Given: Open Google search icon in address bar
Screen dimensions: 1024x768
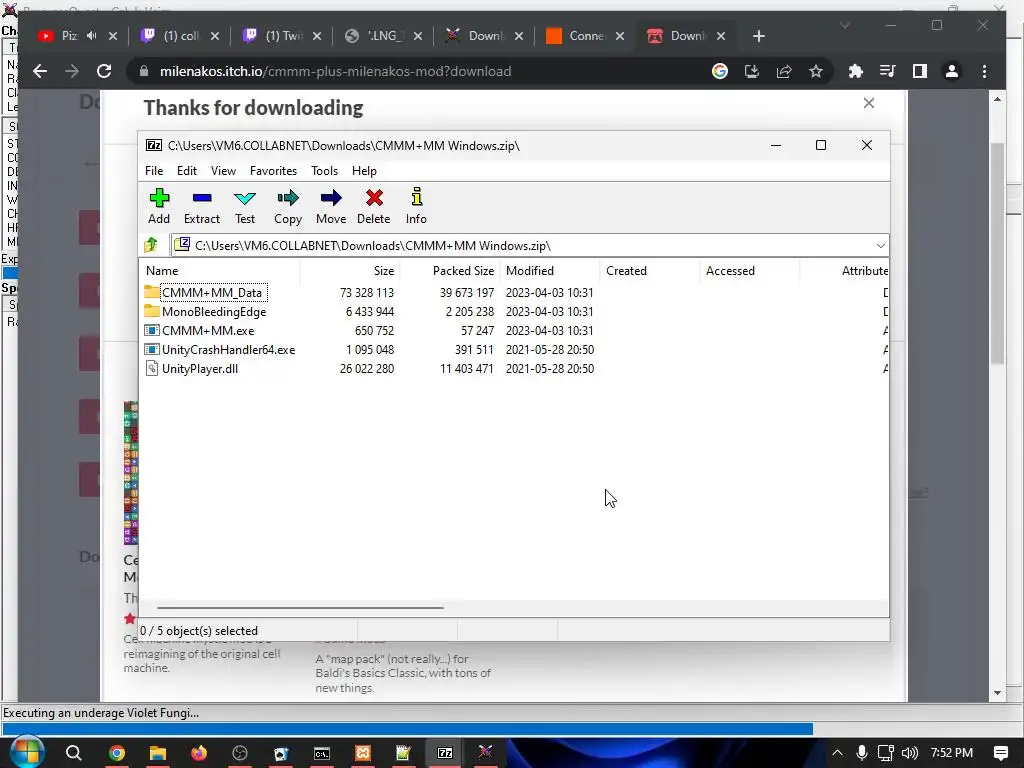Looking at the screenshot, I should (720, 71).
